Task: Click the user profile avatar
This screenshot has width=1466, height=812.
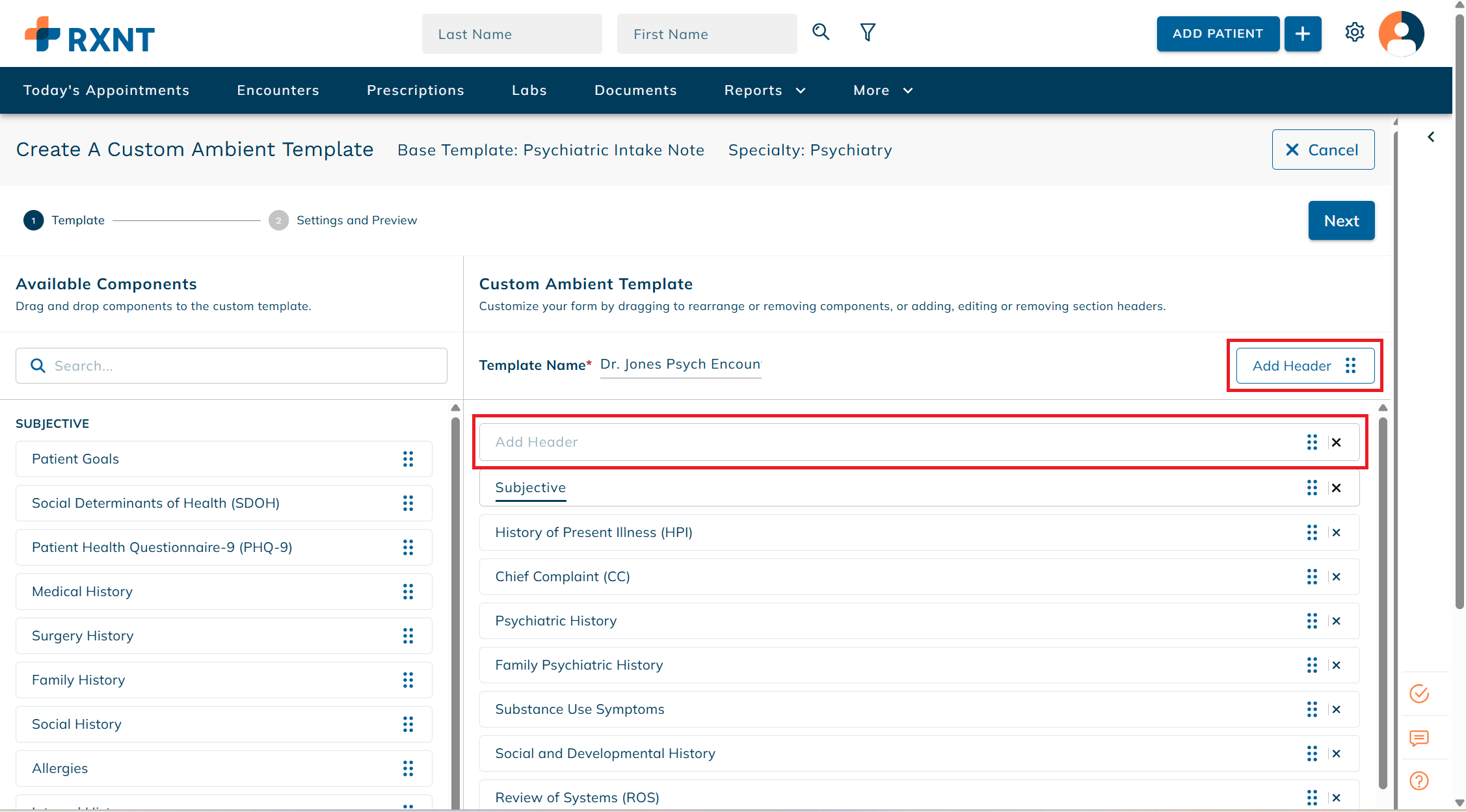Action: [x=1401, y=34]
